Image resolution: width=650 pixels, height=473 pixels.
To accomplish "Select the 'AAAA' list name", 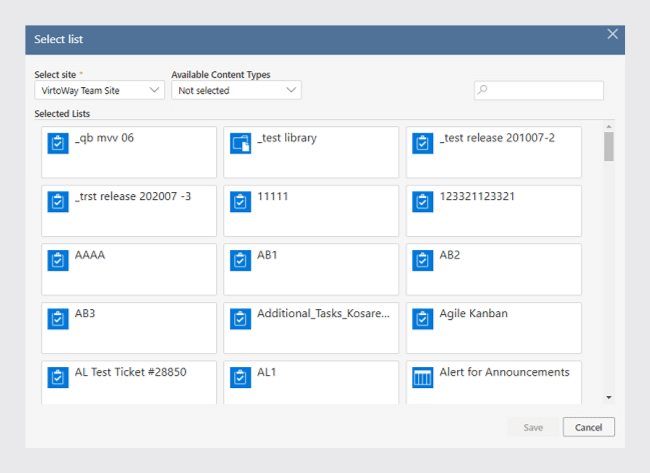I will tap(90, 255).
